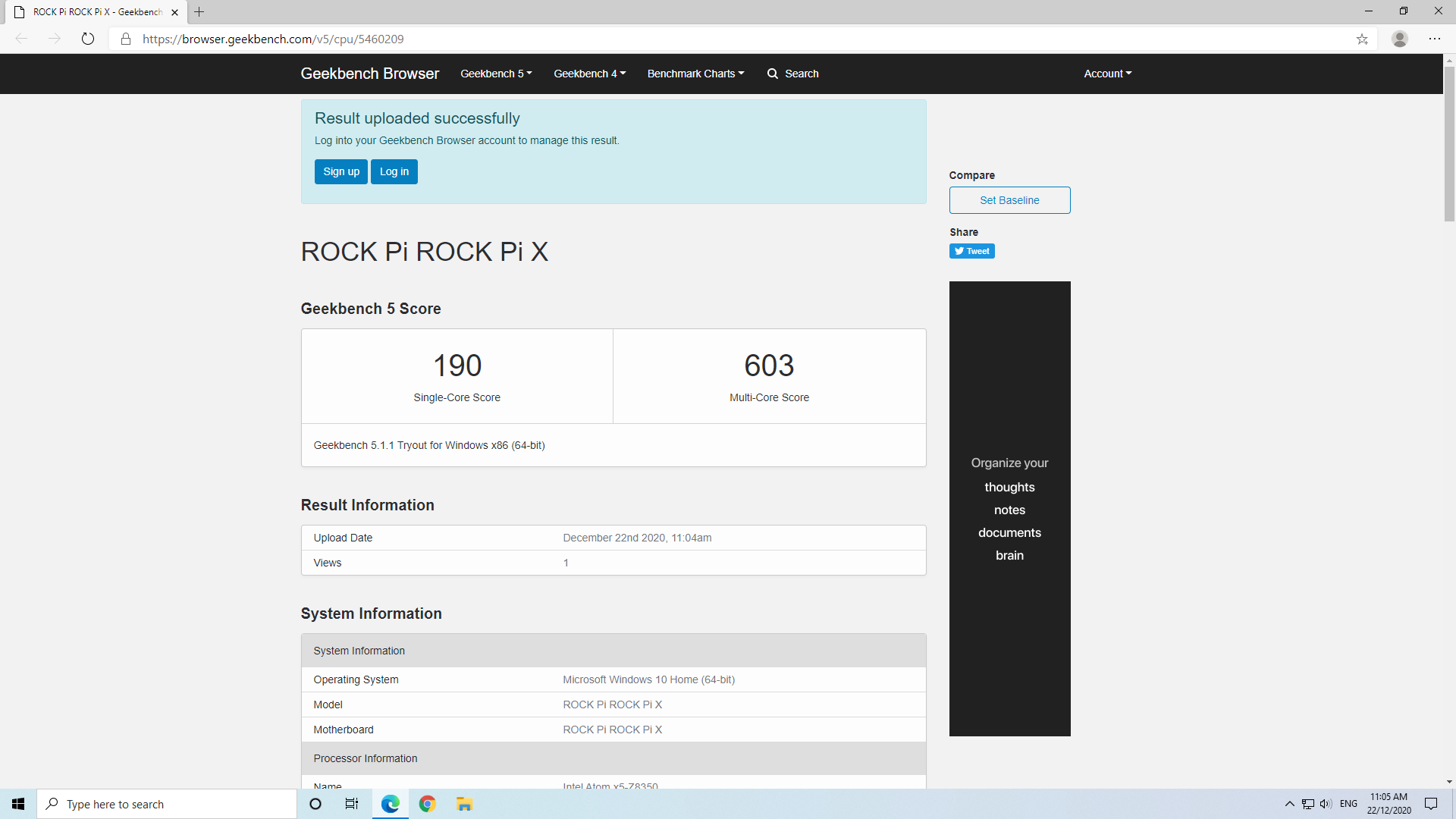Expand the Geekbench 4 dropdown menu

point(589,74)
